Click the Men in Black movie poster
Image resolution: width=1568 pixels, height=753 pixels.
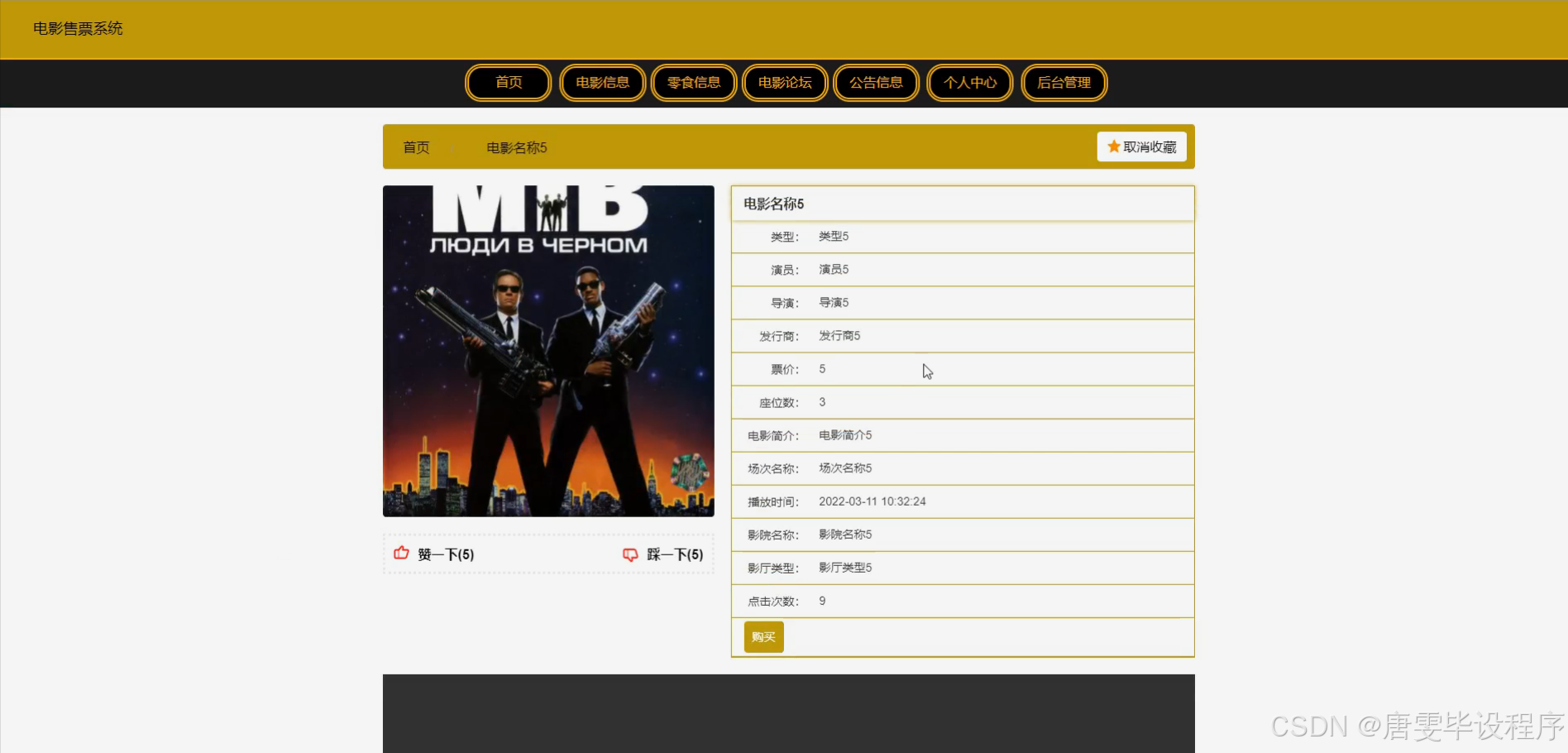[x=548, y=351]
